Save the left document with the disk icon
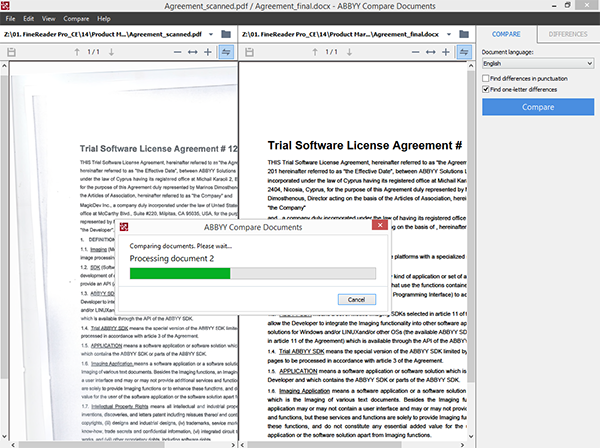This screenshot has height=448, width=600. pos(11,52)
